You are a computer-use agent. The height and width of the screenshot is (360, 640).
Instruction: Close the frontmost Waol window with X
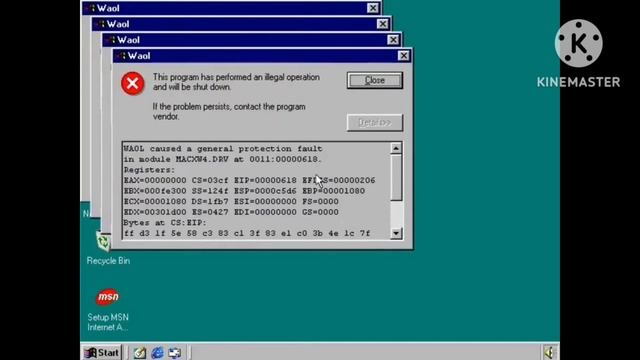403,56
